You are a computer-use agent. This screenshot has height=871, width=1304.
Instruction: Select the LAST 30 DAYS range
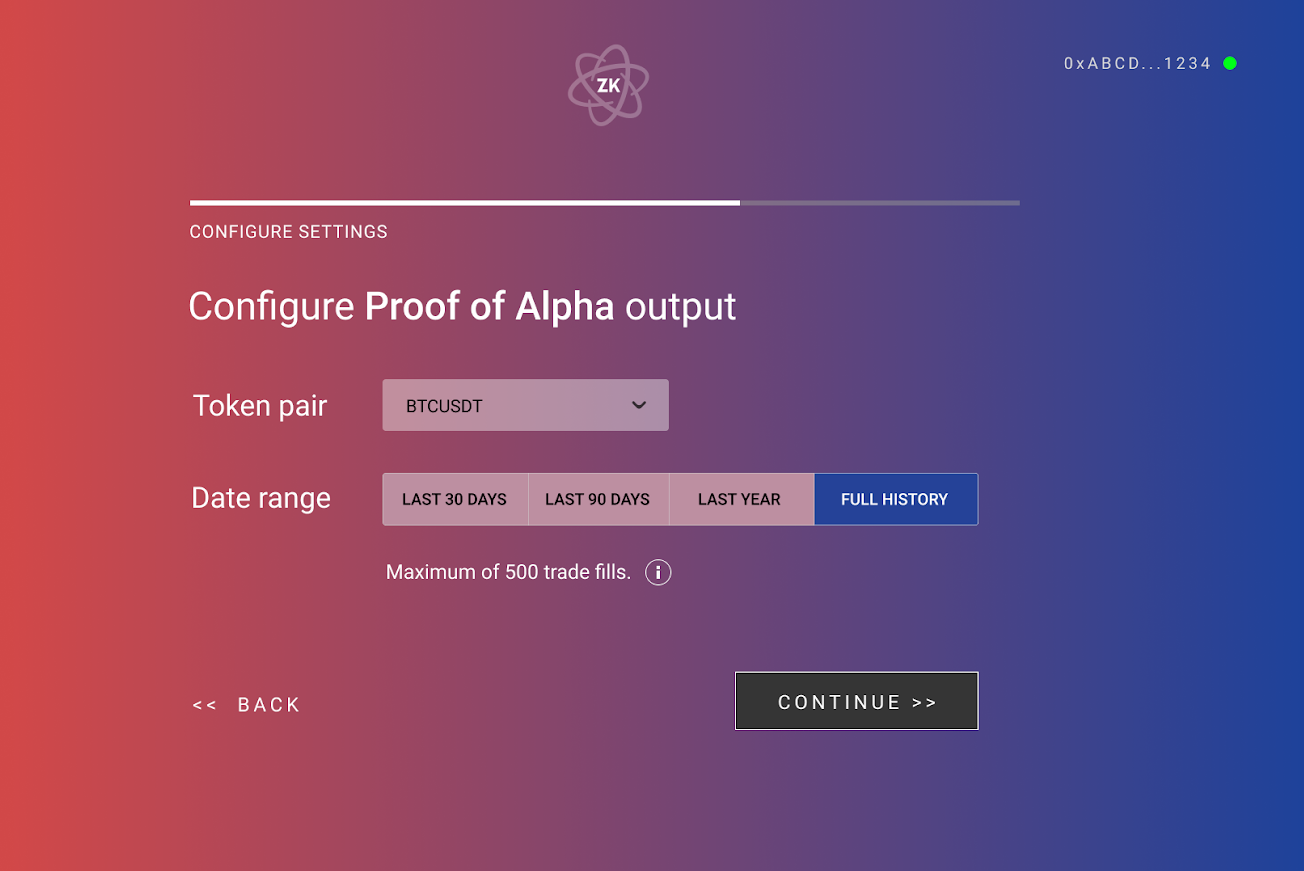455,499
